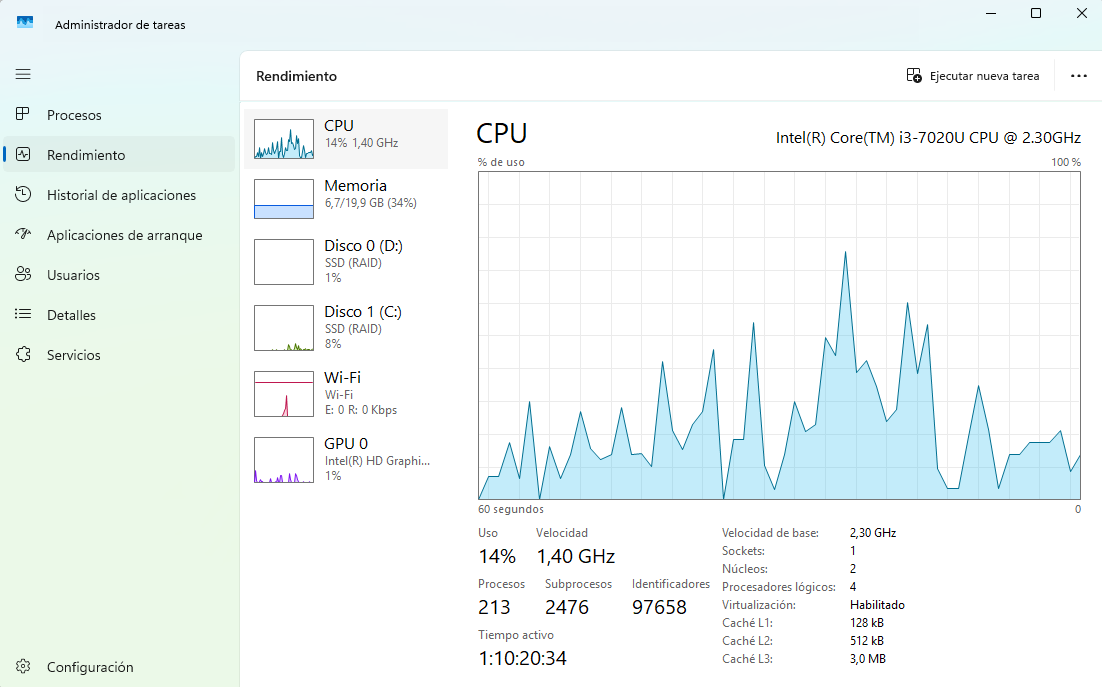Click the 14% usage value
The height and width of the screenshot is (687, 1102).
pyautogui.click(x=497, y=556)
